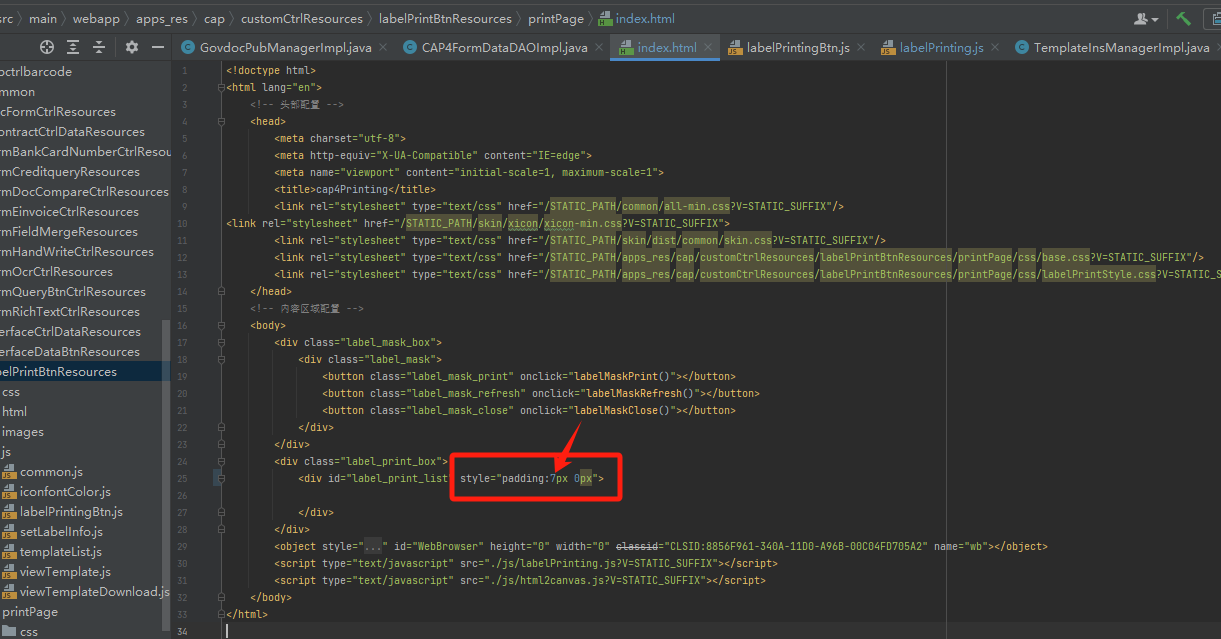Click the green Build hammer icon
The image size is (1221, 639).
pos(1184,18)
